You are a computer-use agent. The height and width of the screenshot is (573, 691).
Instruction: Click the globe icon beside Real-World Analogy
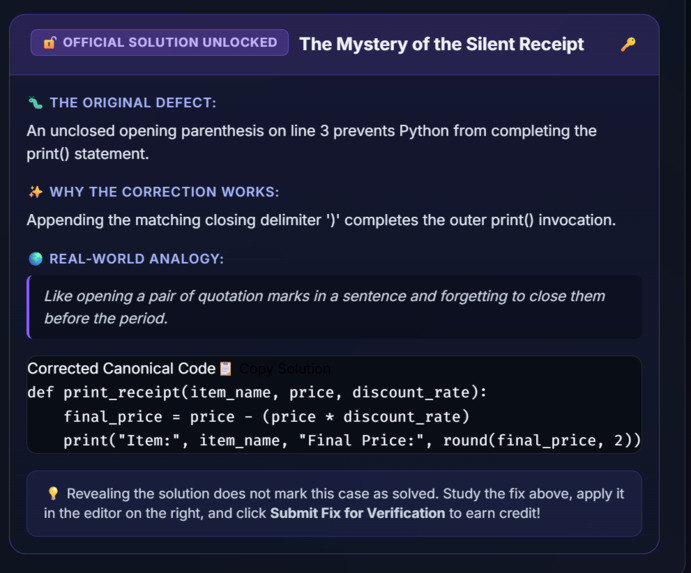[x=35, y=259]
